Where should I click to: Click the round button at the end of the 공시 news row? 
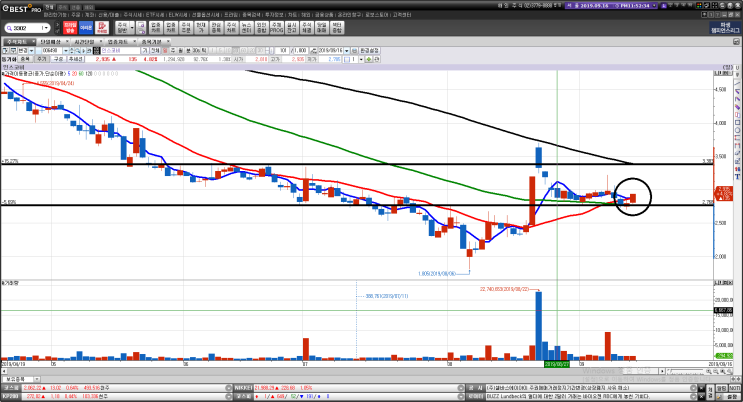(693, 388)
